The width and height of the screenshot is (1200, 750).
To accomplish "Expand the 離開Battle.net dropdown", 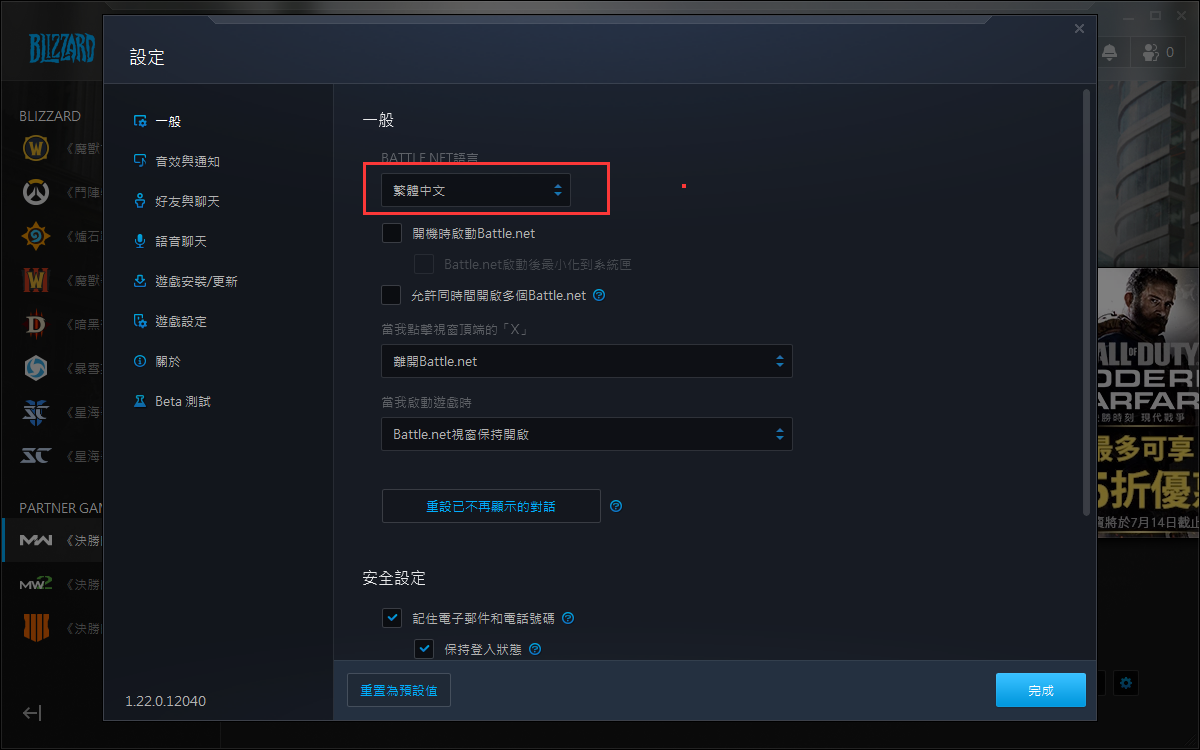I will tap(587, 361).
